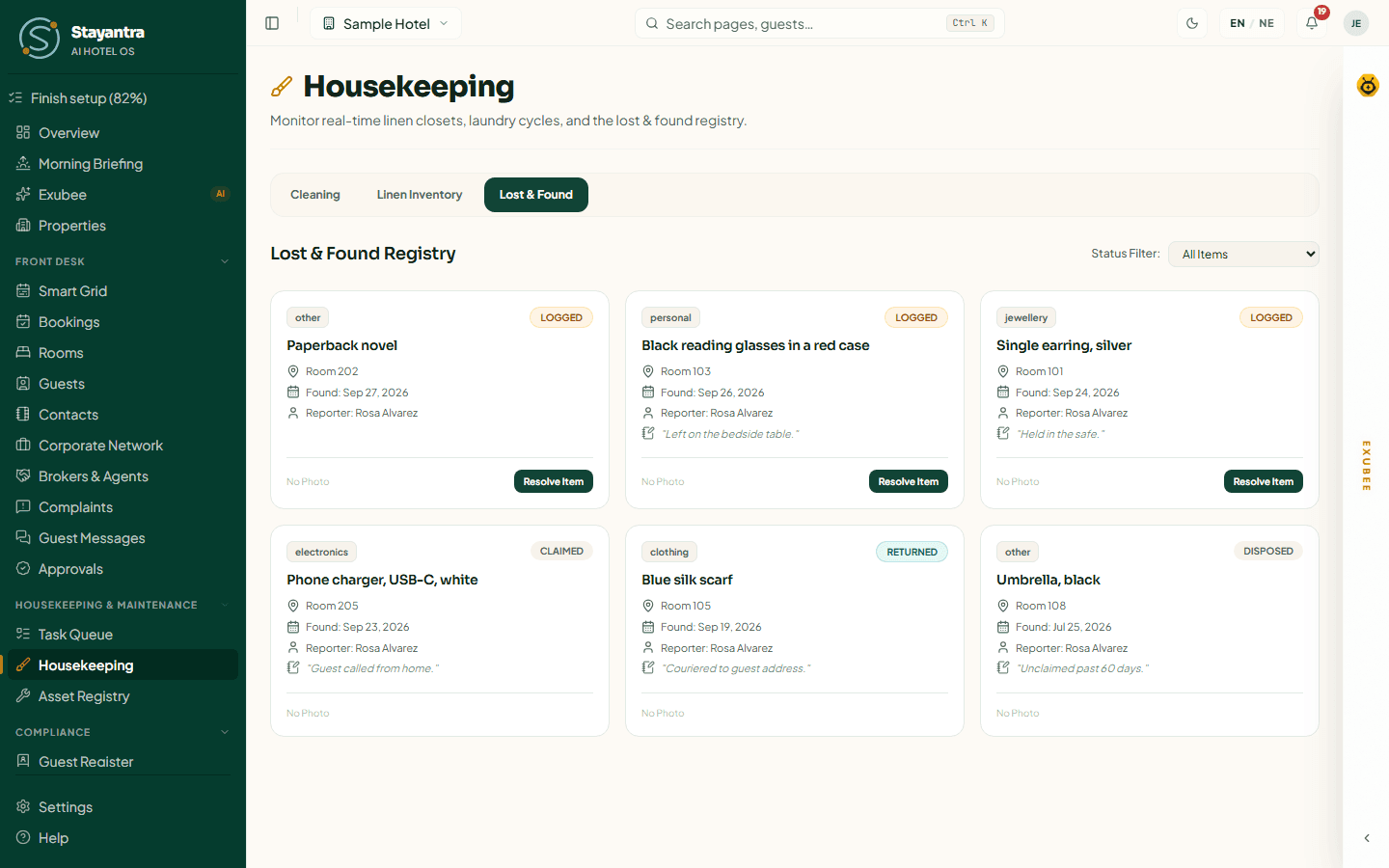Open Overview from the sidebar

pos(123,133)
